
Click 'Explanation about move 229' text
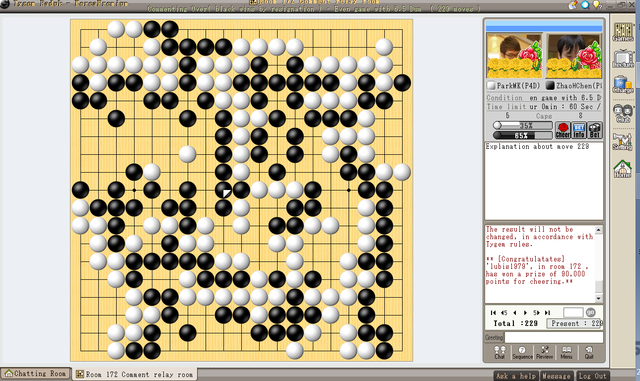click(537, 146)
